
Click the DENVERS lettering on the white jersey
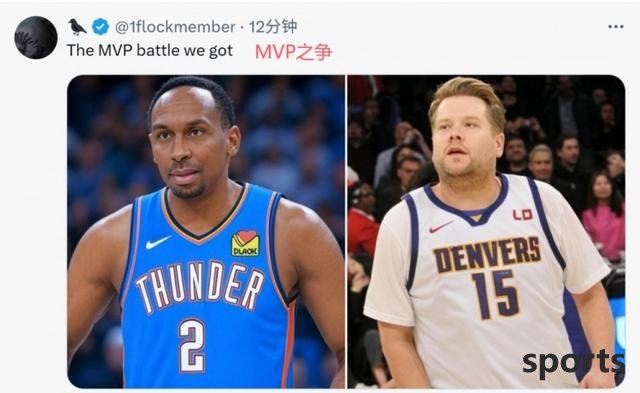pyautogui.click(x=487, y=254)
